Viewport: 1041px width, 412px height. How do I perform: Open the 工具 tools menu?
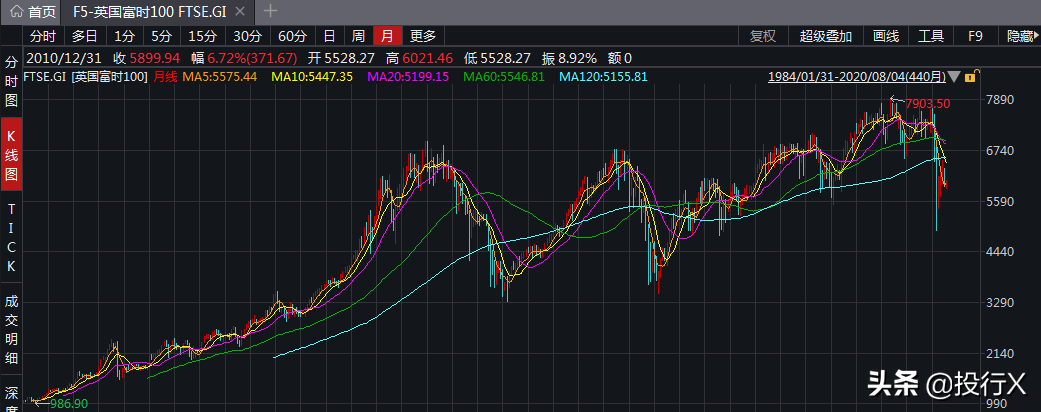coord(931,36)
